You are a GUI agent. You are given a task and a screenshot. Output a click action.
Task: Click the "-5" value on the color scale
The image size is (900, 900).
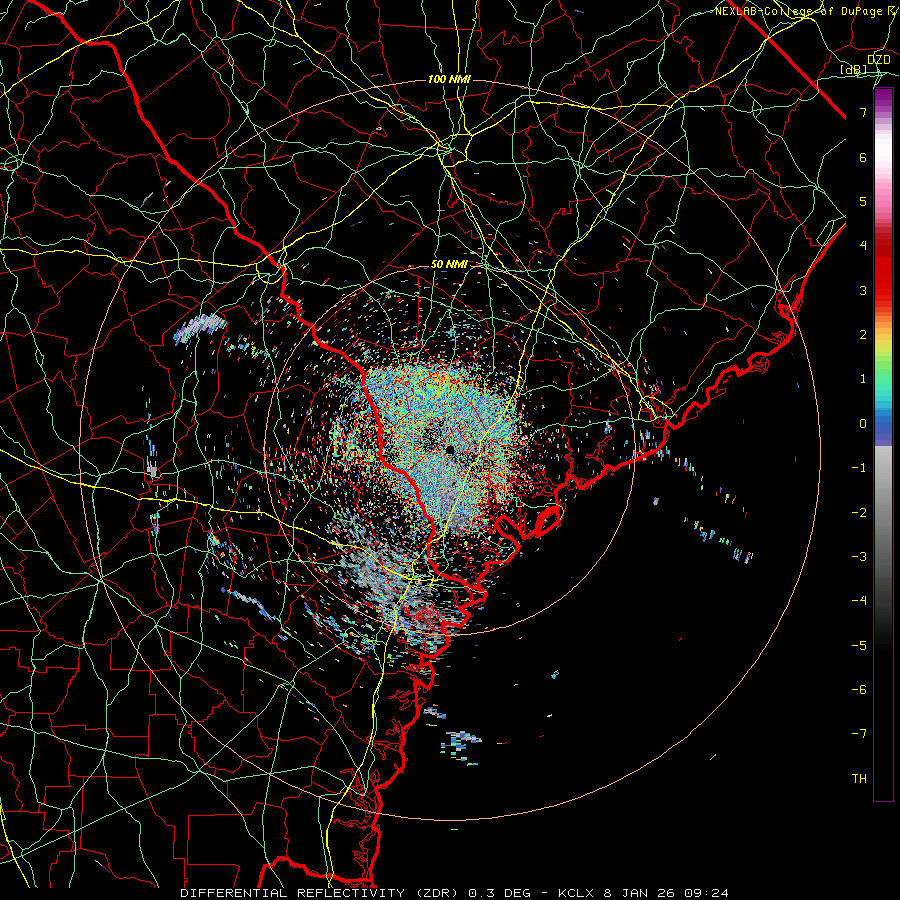coord(859,645)
